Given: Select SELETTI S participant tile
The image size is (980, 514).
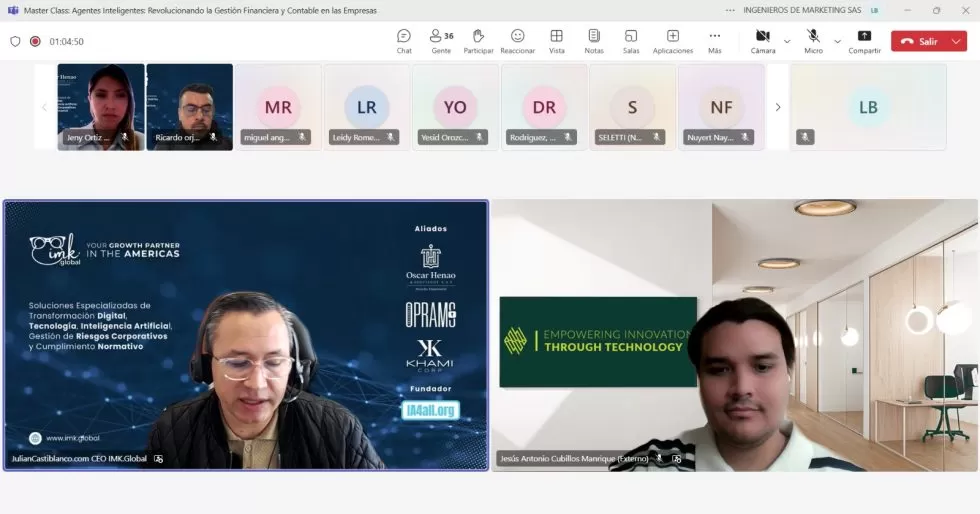Looking at the screenshot, I should click(x=632, y=107).
